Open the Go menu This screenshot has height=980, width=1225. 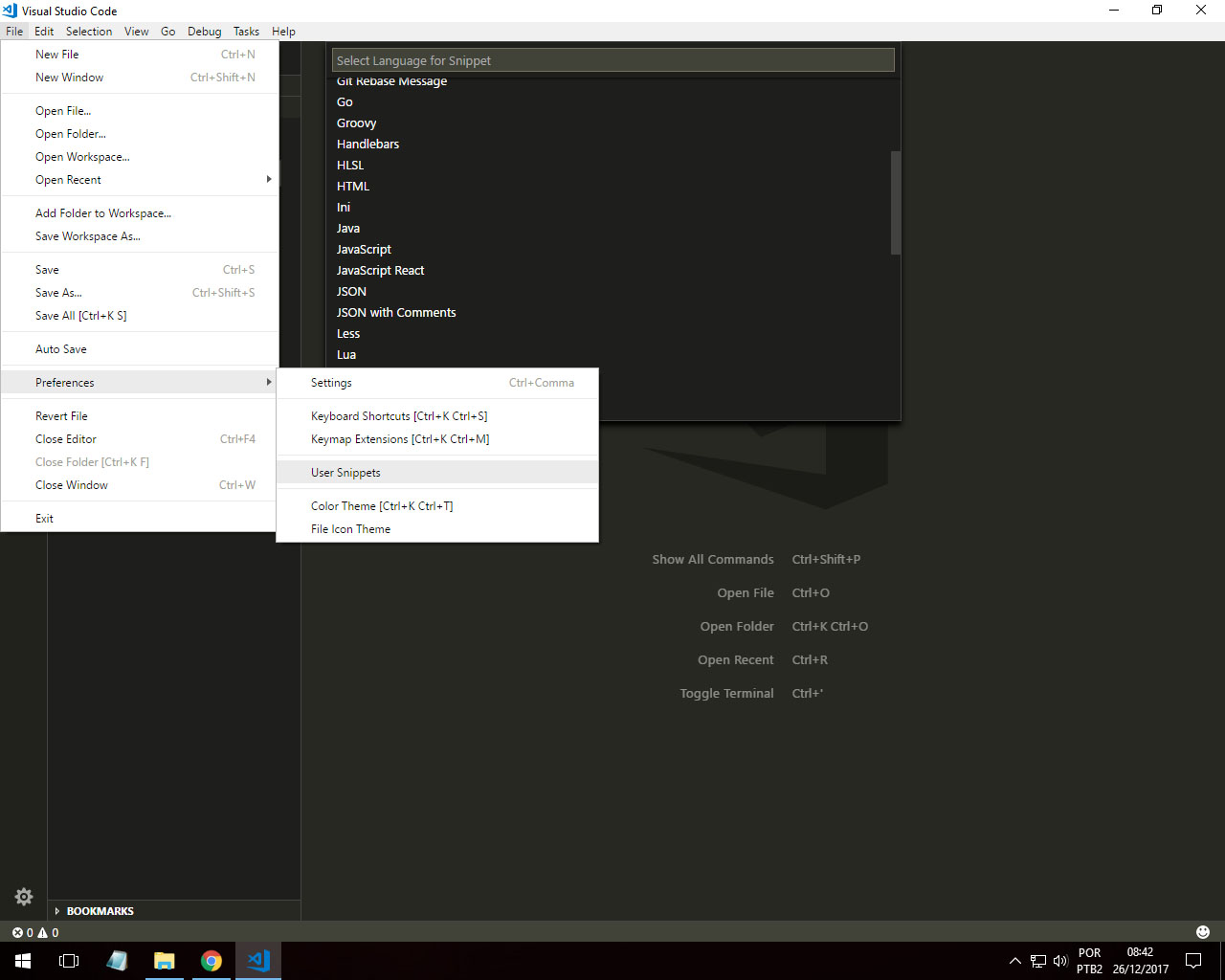[x=168, y=31]
